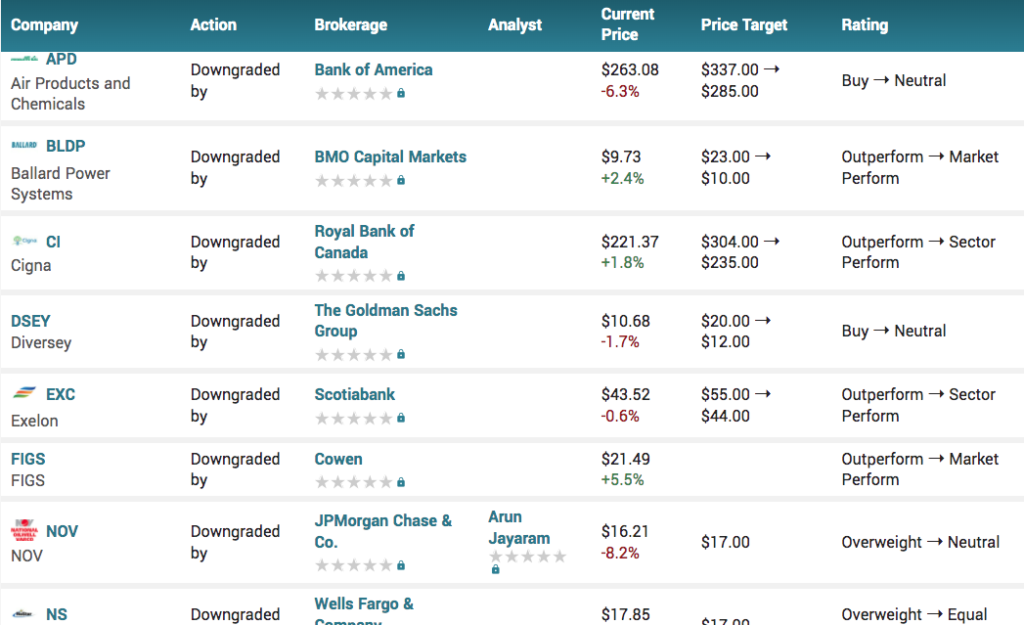Open BMO Capital Markets brokerage link
The image size is (1024, 625).
click(390, 156)
